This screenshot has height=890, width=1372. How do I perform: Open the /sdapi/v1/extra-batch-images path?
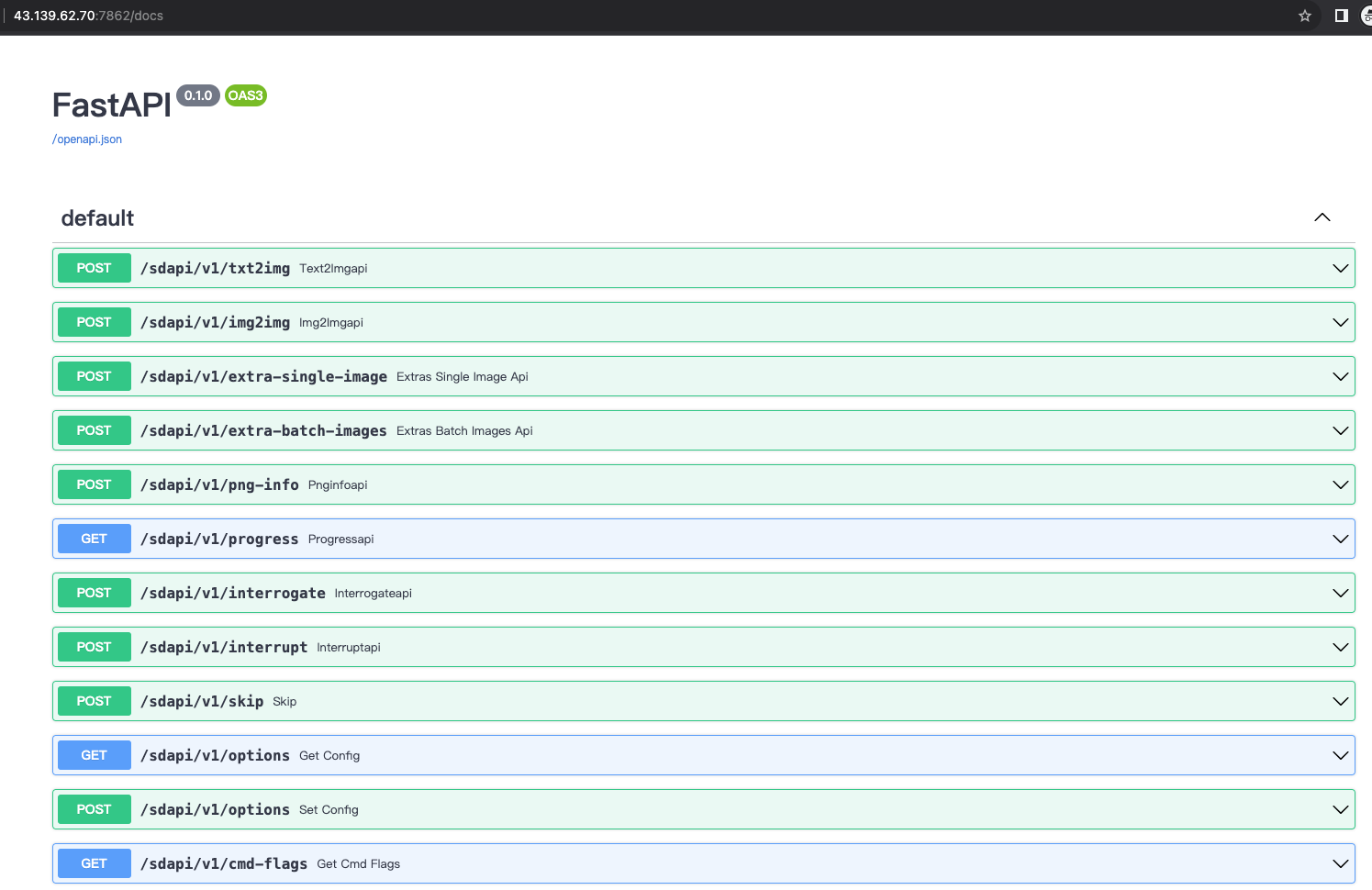[264, 430]
